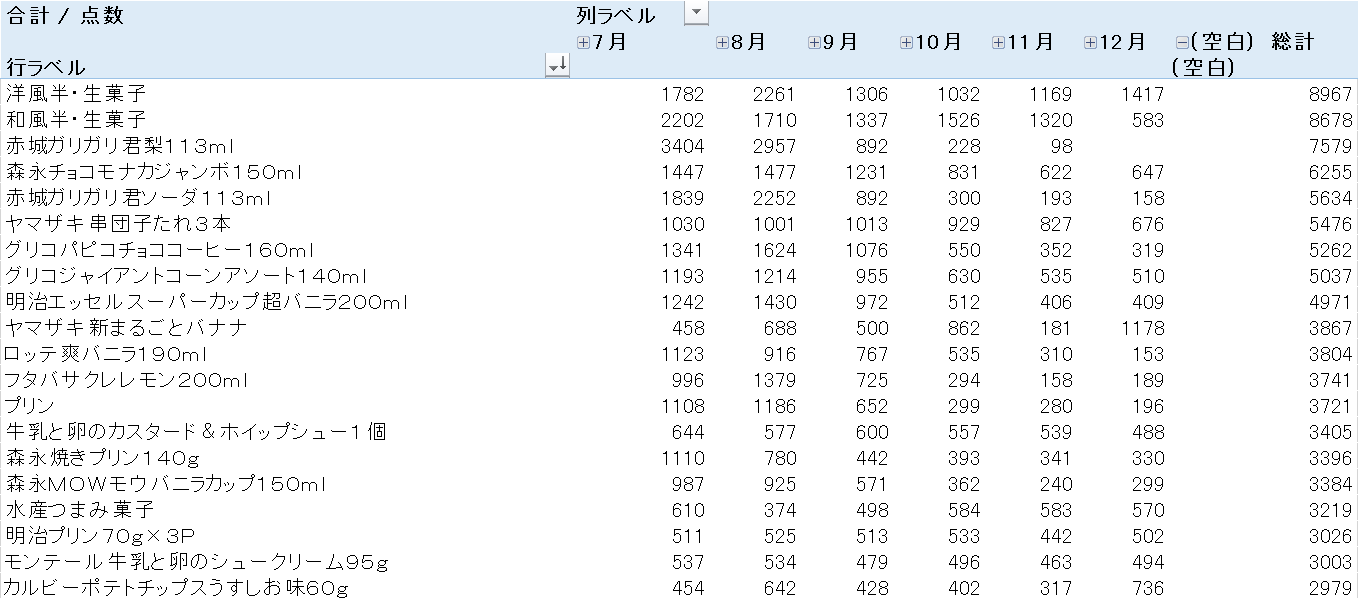
Task: Click the 合計 / 点数 header cell
Action: pos(65,16)
